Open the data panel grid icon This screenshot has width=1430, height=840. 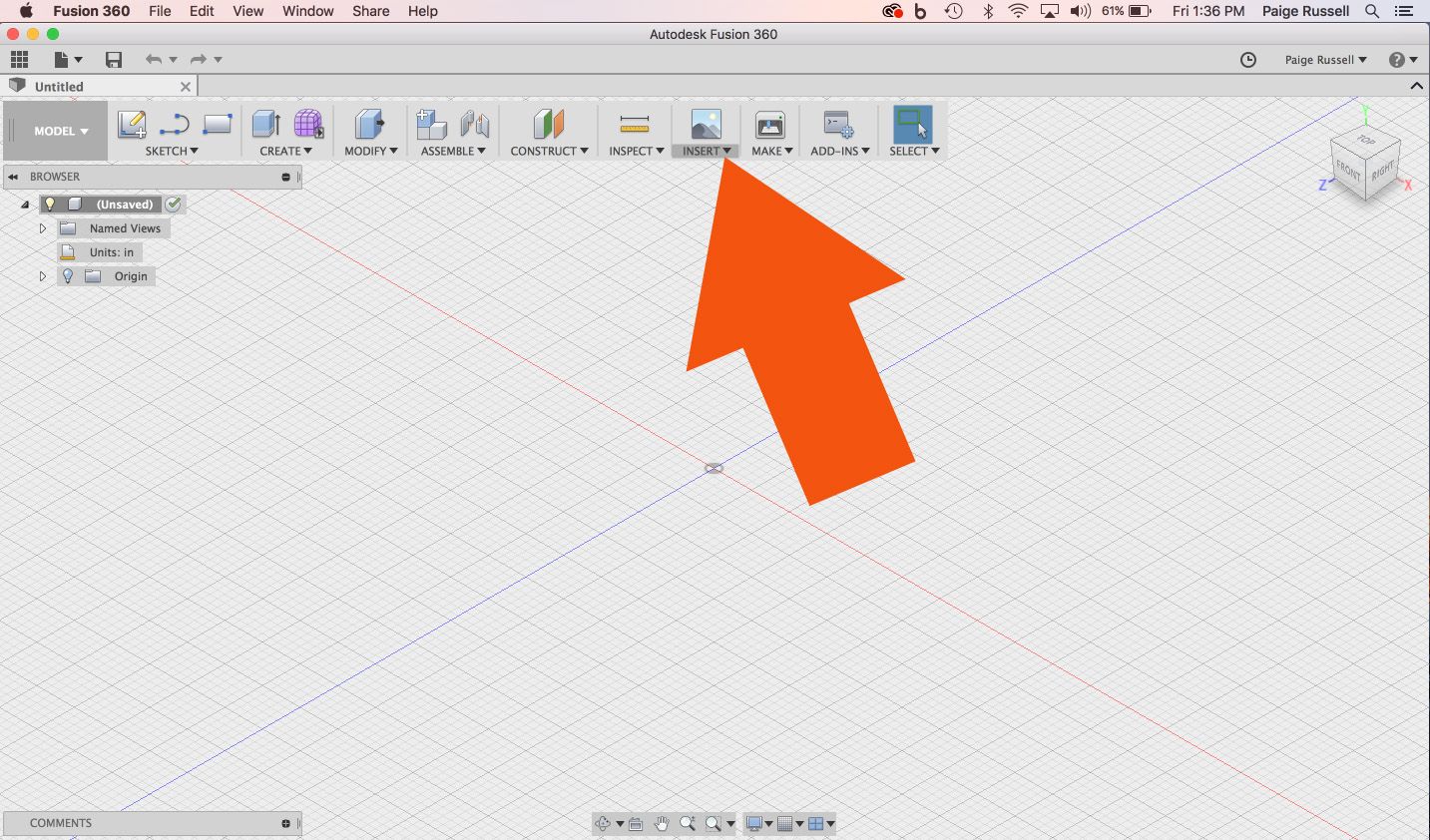click(x=19, y=60)
